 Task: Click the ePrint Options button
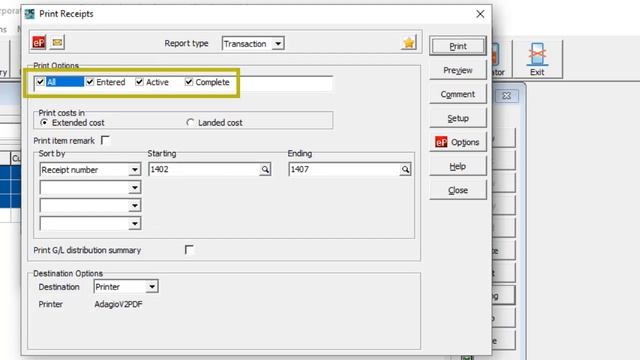[458, 142]
